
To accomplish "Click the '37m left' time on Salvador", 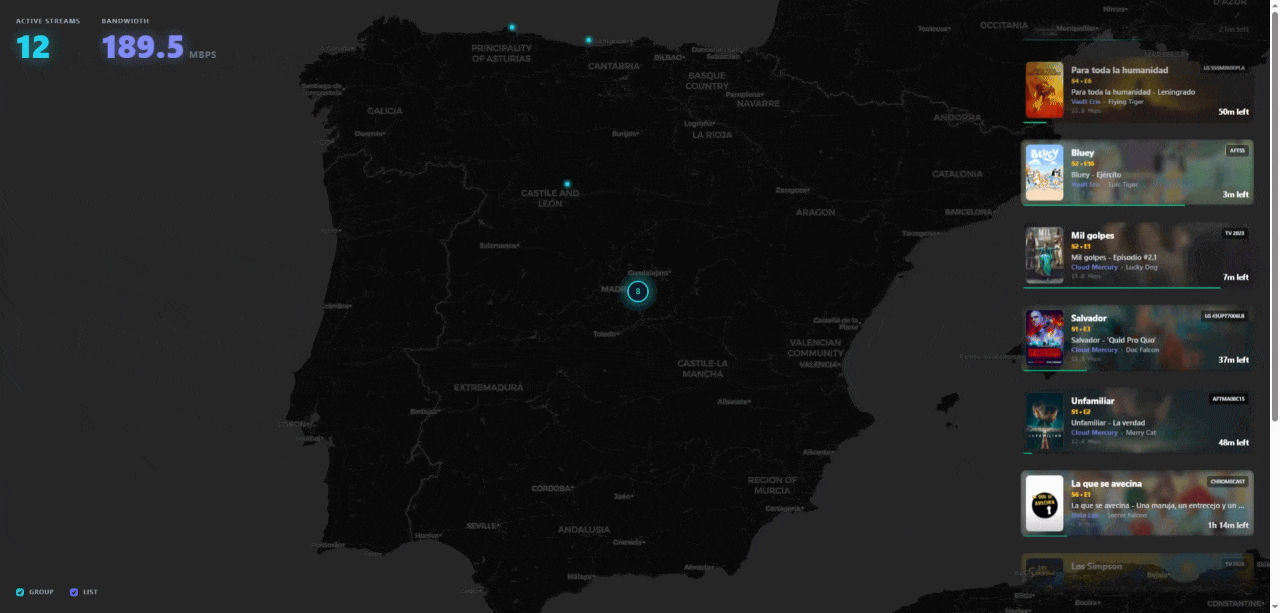I will [x=1233, y=360].
